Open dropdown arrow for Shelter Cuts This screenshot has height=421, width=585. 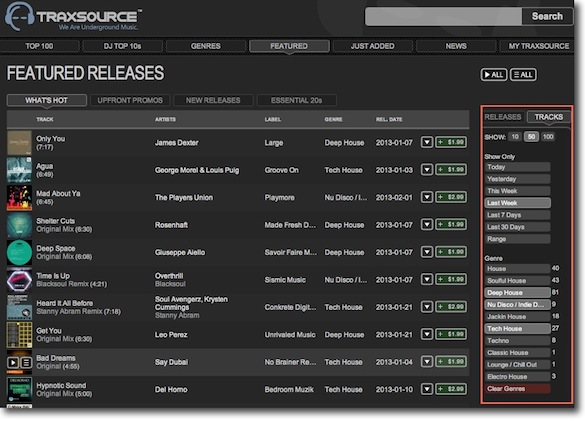point(427,225)
